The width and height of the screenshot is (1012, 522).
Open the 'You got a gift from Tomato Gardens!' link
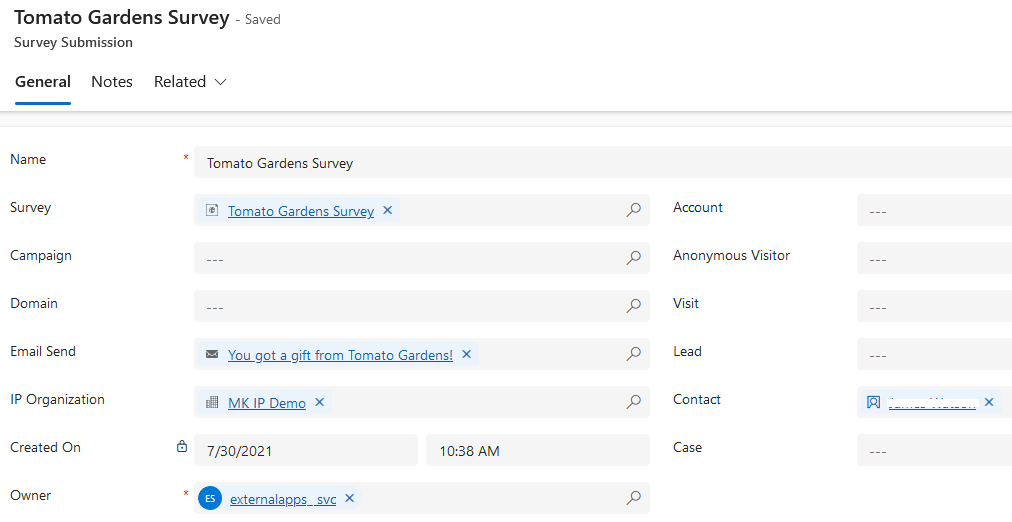click(x=340, y=355)
